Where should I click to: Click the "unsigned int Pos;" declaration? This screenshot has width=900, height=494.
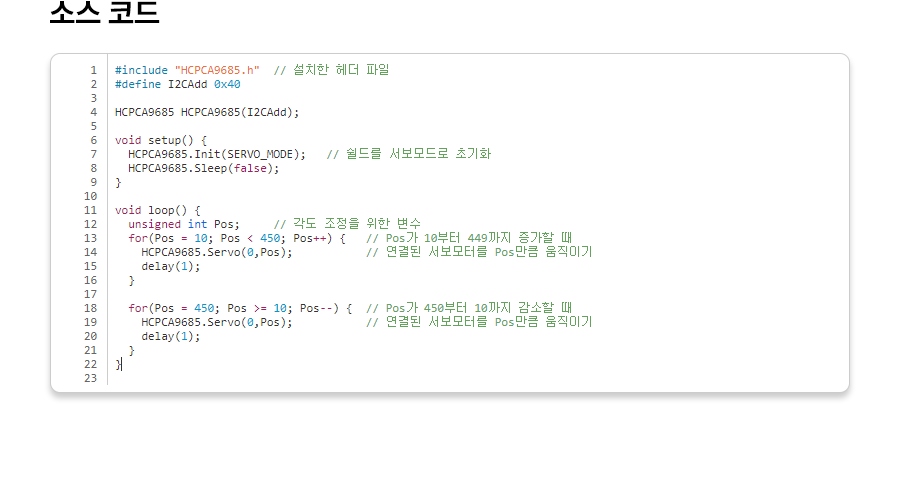184,224
